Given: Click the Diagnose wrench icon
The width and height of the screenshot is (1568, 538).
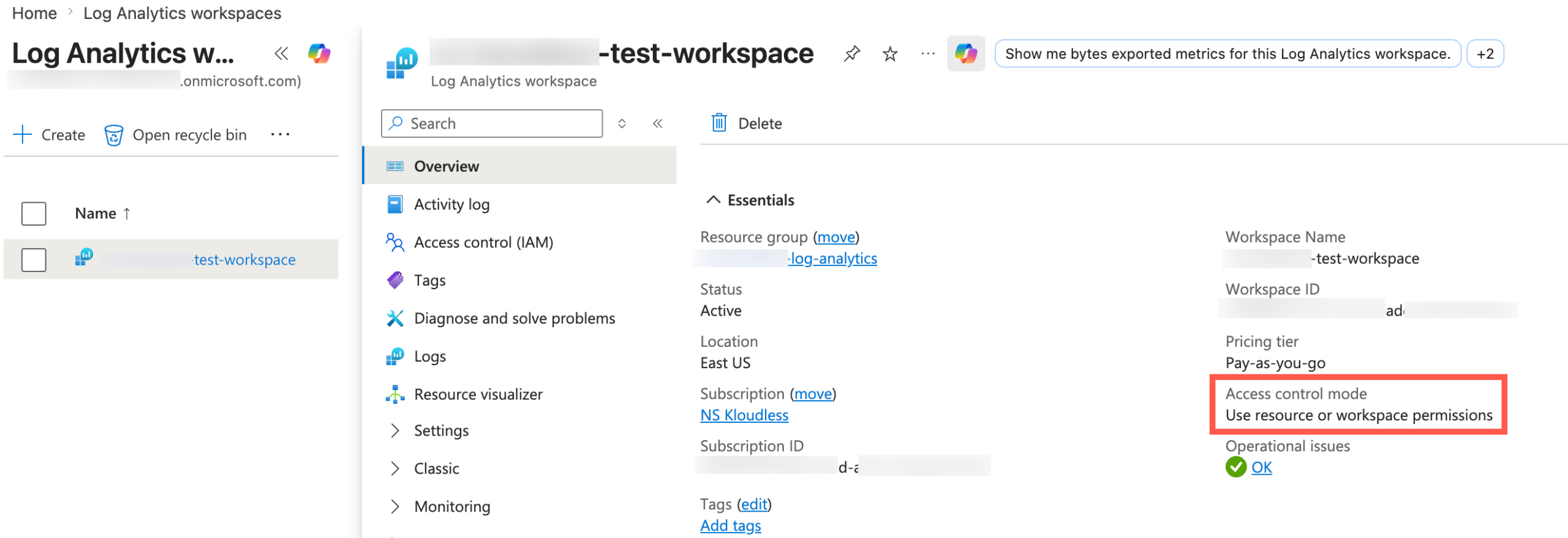Looking at the screenshot, I should tap(395, 318).
